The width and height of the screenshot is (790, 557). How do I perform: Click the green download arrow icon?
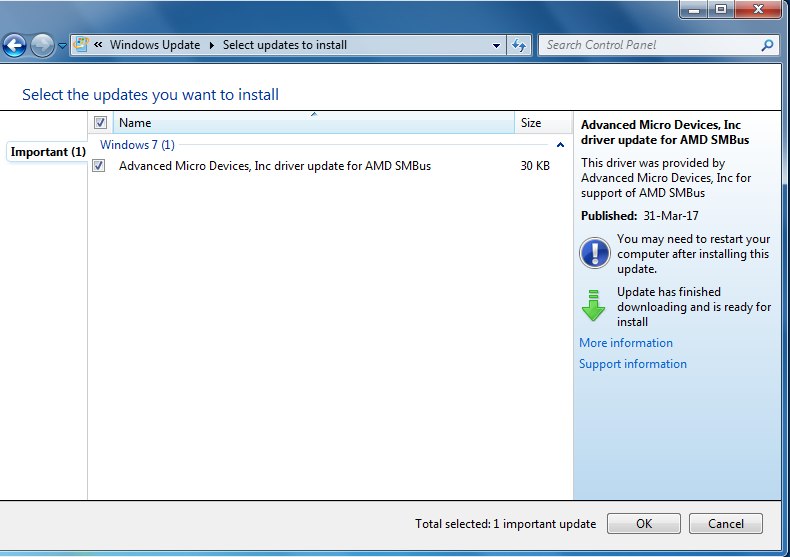click(594, 305)
